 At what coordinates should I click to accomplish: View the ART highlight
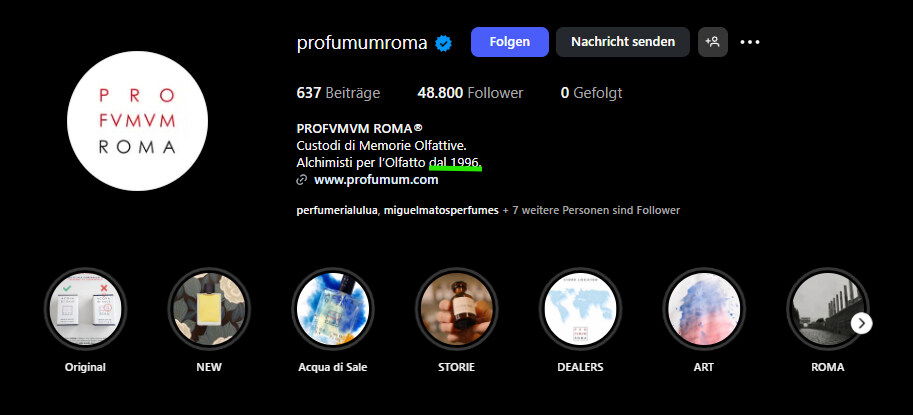(x=704, y=308)
